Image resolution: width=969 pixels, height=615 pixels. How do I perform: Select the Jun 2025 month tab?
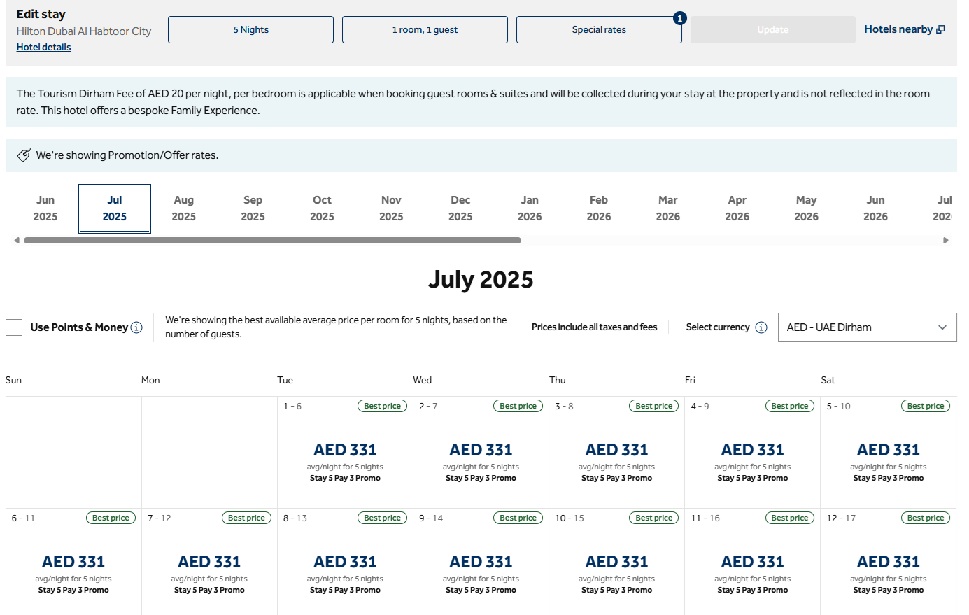(x=45, y=208)
